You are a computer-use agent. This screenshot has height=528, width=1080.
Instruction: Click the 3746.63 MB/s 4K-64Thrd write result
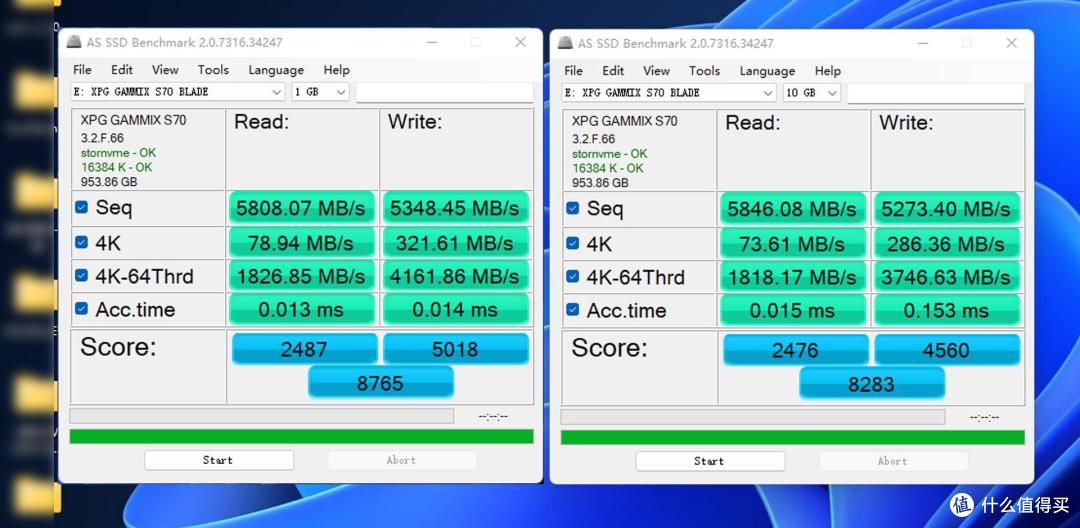(946, 276)
